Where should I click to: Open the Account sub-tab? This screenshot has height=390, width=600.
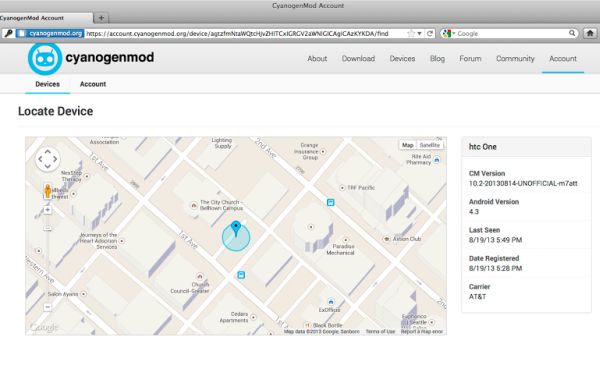[x=93, y=84]
